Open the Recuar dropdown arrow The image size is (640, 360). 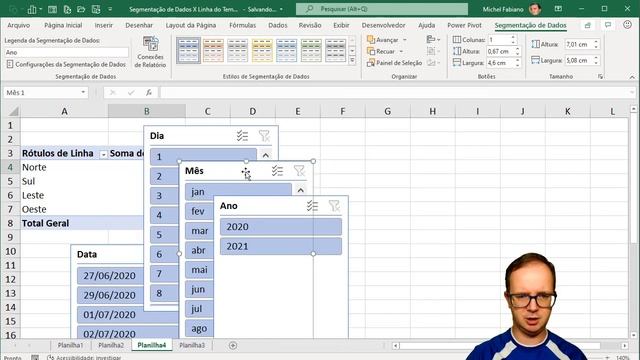401,51
